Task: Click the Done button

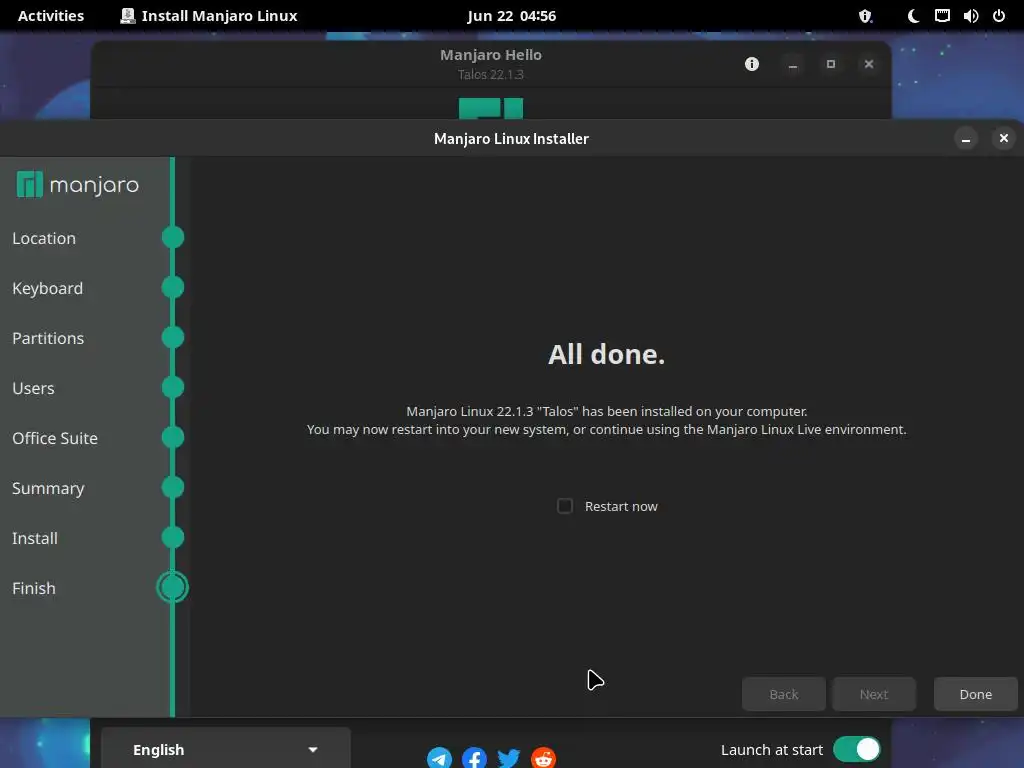Action: 975,694
